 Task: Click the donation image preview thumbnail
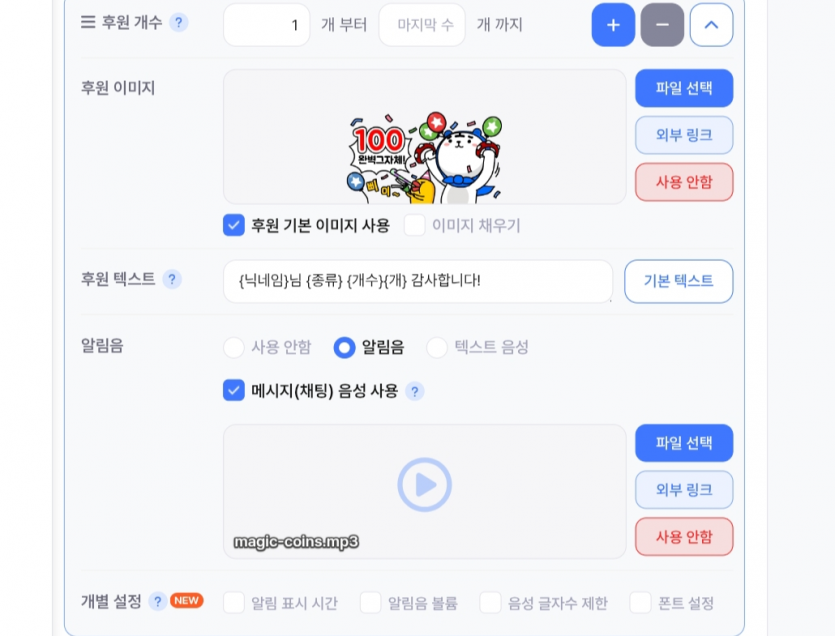coord(424,158)
